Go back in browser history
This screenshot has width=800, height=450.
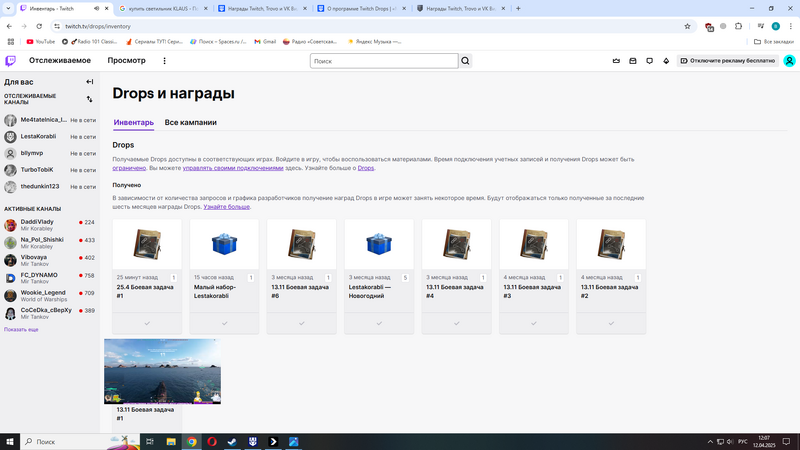[9, 26]
